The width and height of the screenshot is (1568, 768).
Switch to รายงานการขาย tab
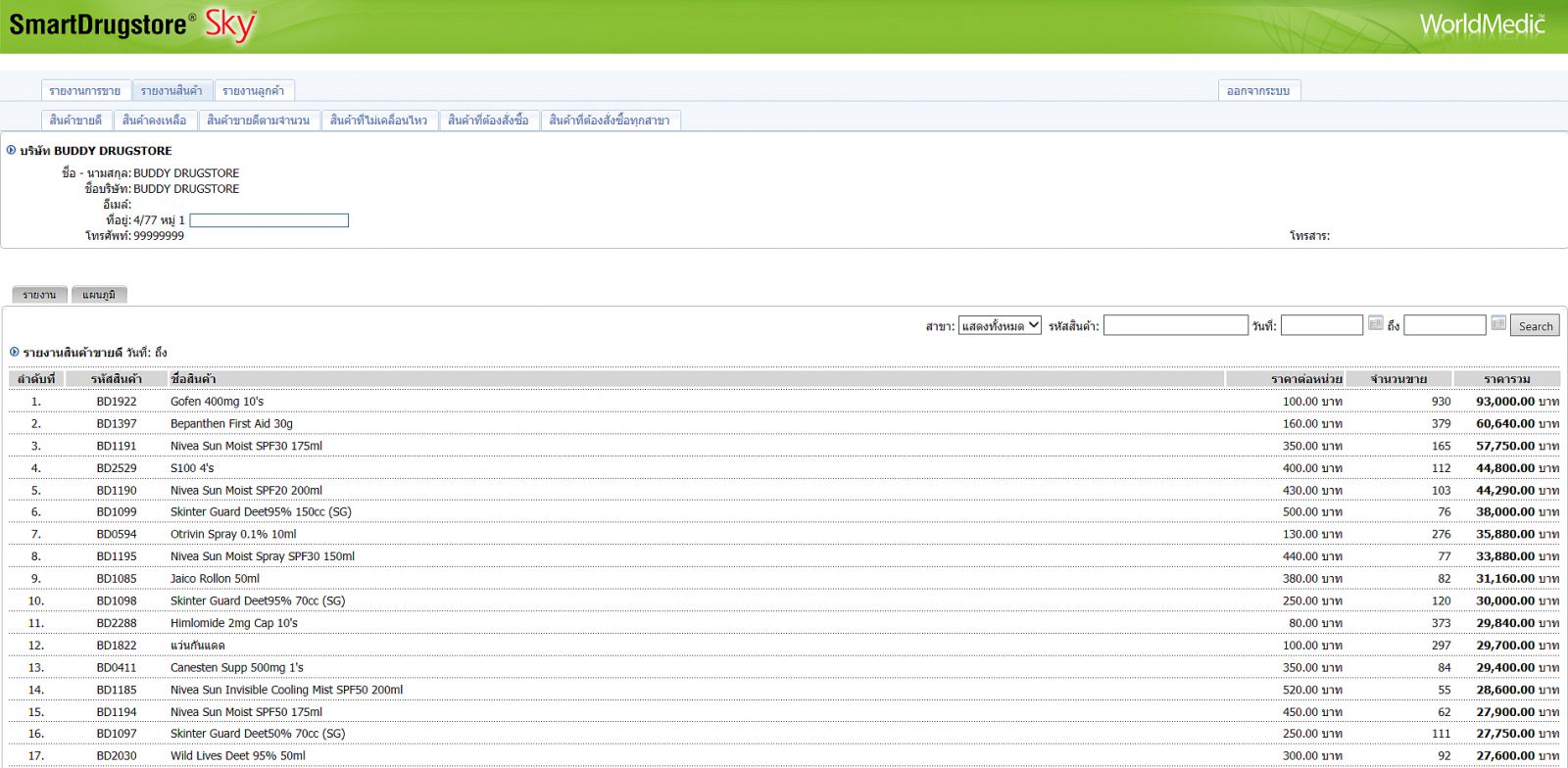point(85,91)
